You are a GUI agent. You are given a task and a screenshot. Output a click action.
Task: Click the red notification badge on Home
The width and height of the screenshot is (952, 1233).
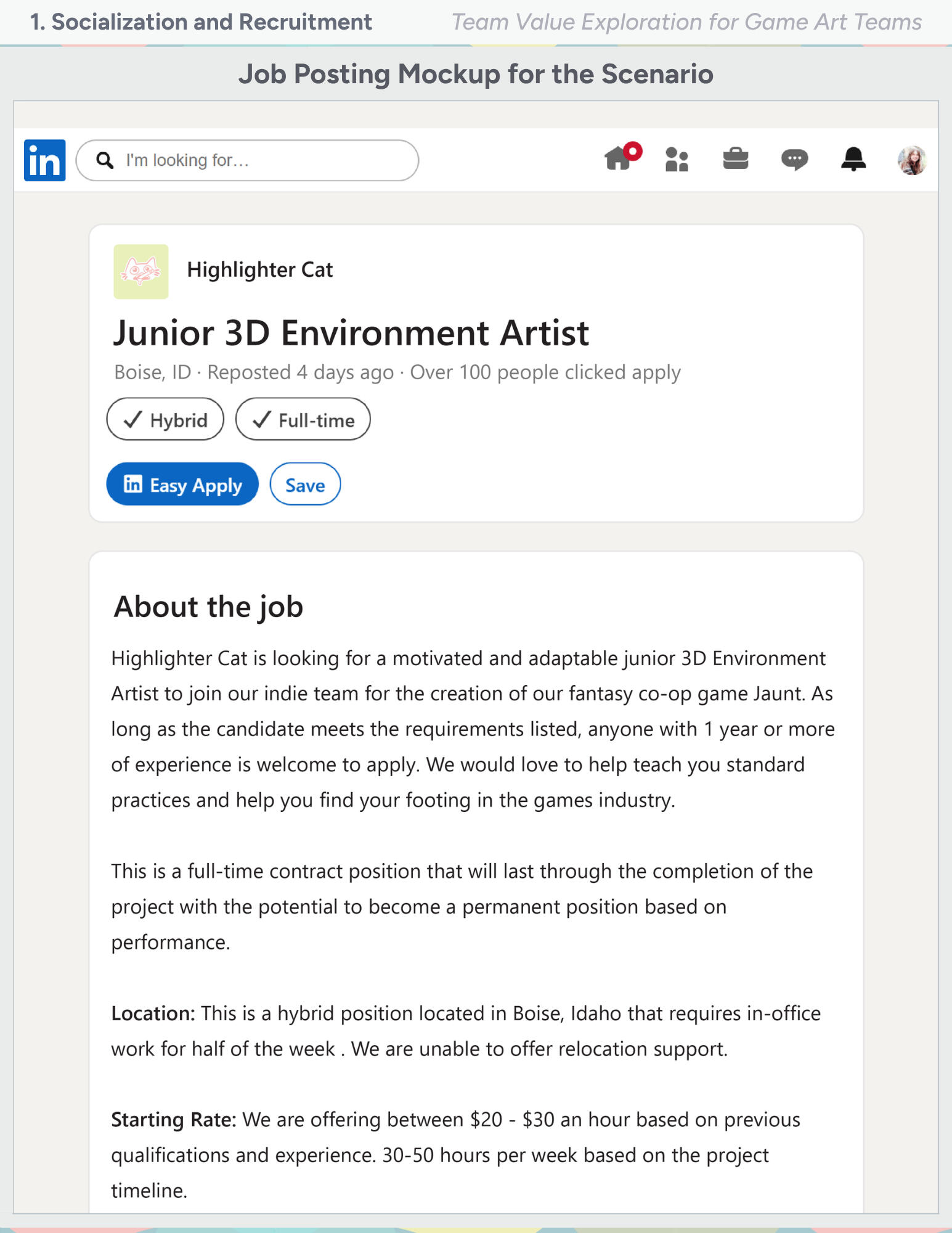(x=632, y=151)
